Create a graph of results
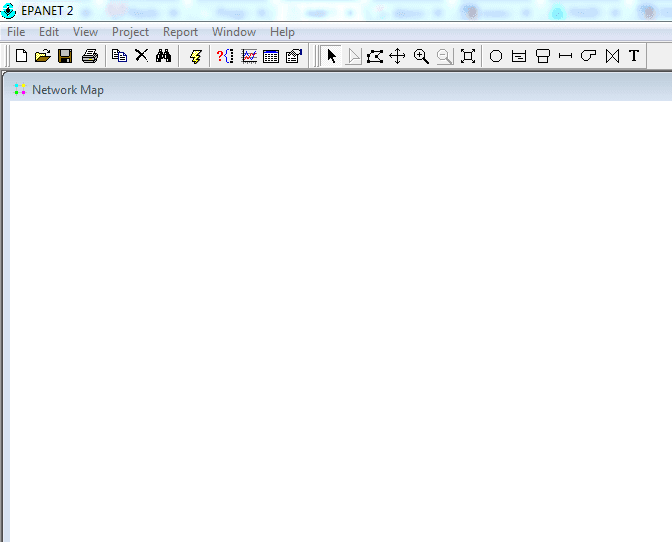The height and width of the screenshot is (542, 672). [249, 56]
